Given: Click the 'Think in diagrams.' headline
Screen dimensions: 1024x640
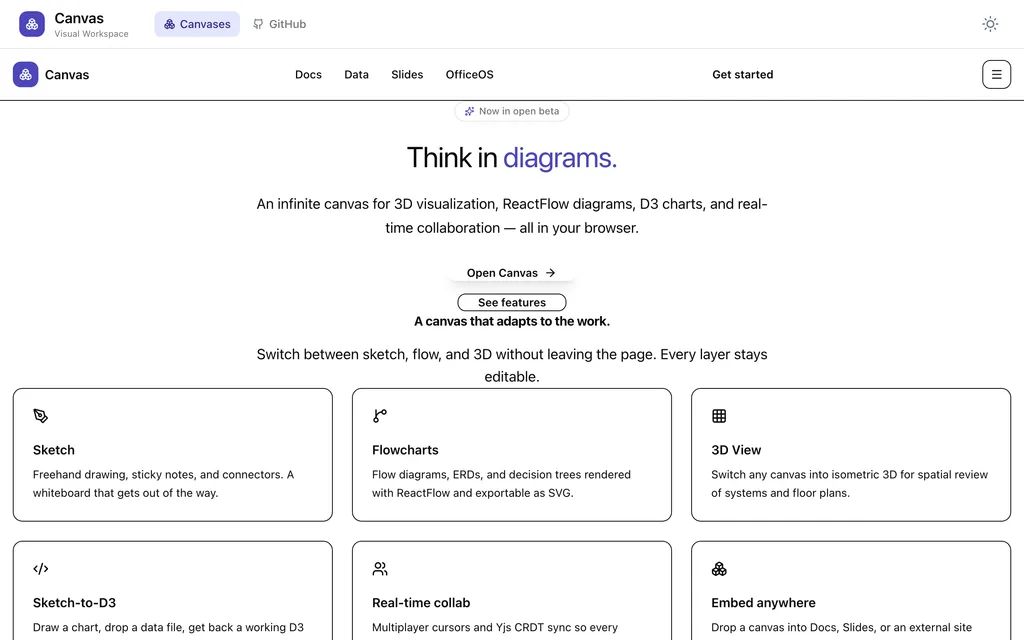Looking at the screenshot, I should pyautogui.click(x=512, y=158).
